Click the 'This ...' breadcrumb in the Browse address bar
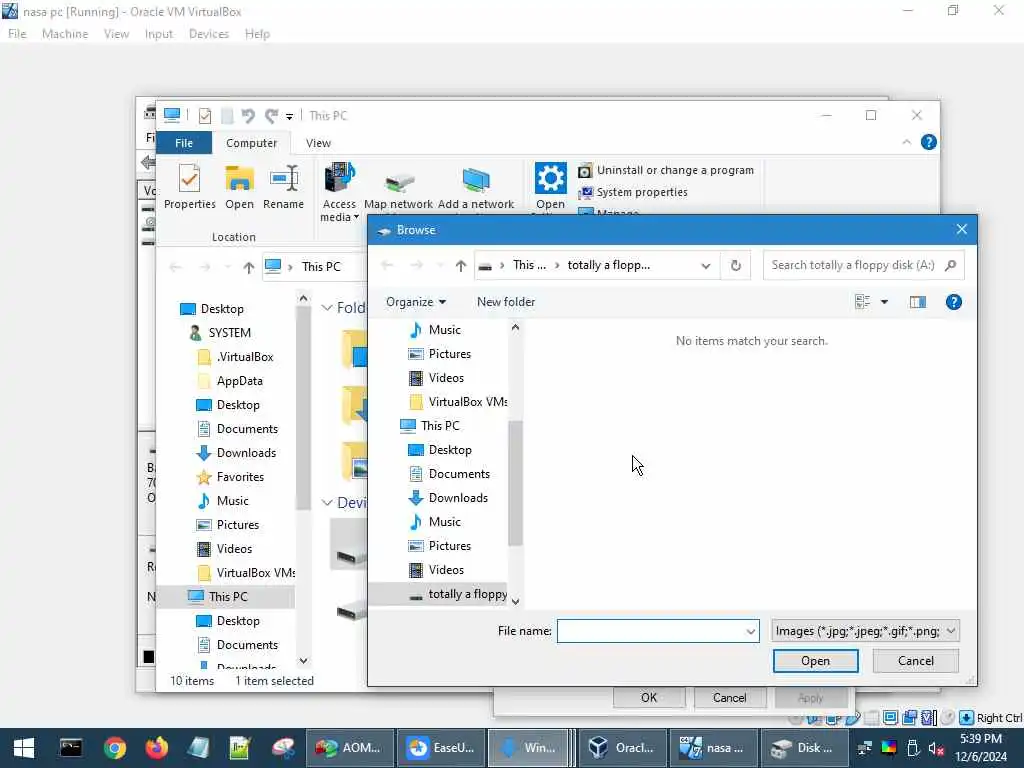This screenshot has width=1024, height=768. [x=529, y=265]
